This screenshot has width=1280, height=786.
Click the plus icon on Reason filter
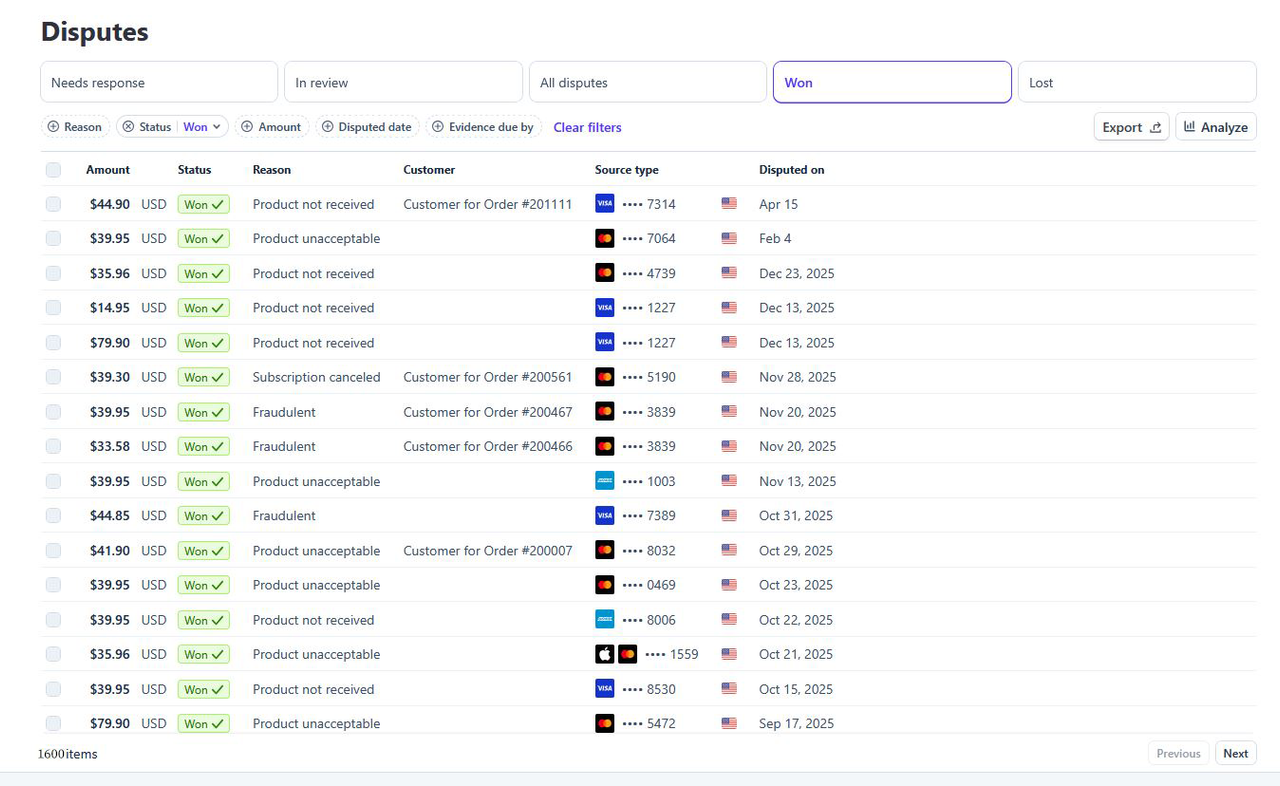tap(54, 127)
